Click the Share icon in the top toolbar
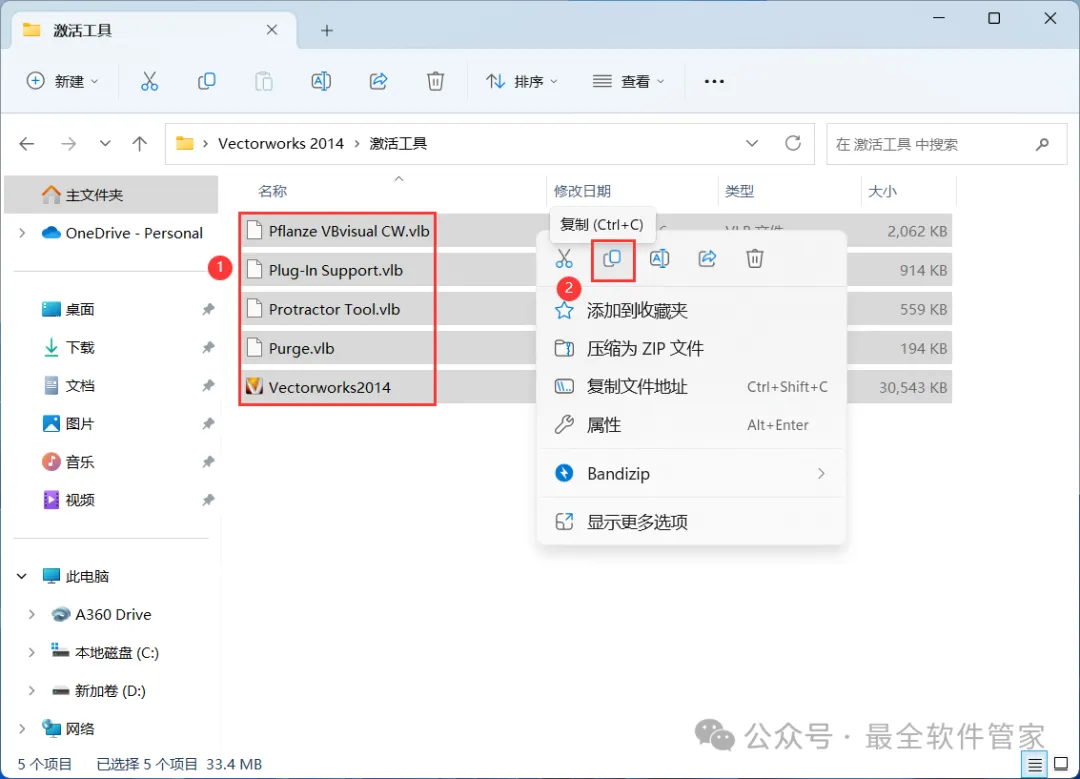1080x779 pixels. 378,81
